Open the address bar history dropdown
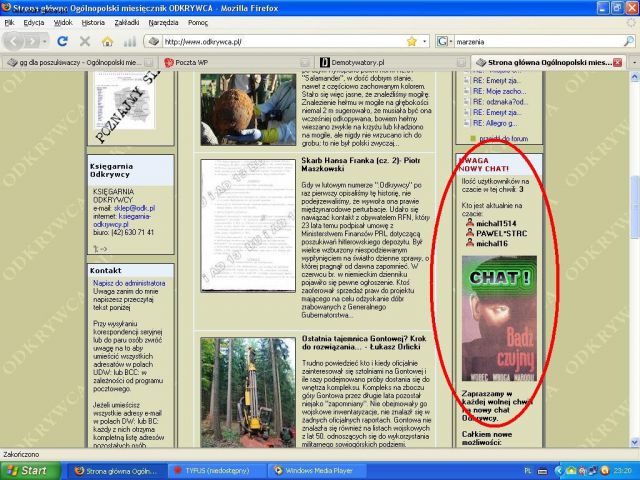640x480 pixels. coord(424,41)
